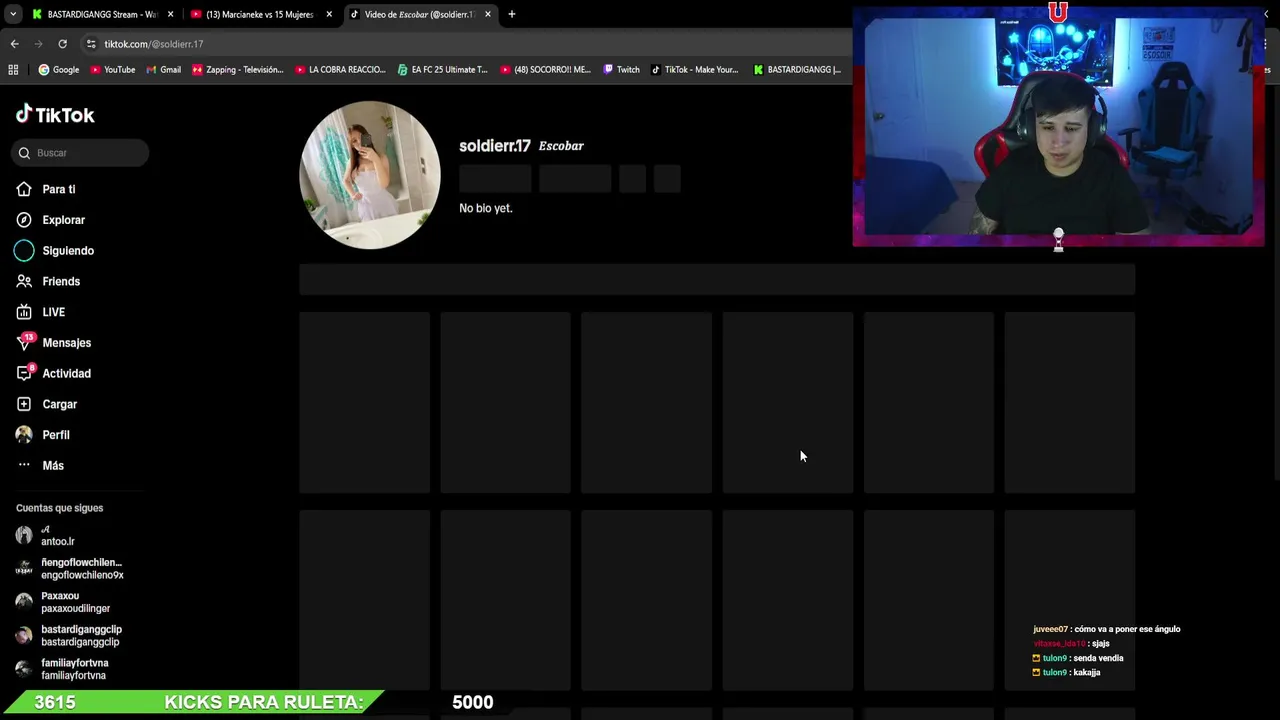1280x720 pixels.
Task: Open the Google bookmark
Action: click(58, 70)
